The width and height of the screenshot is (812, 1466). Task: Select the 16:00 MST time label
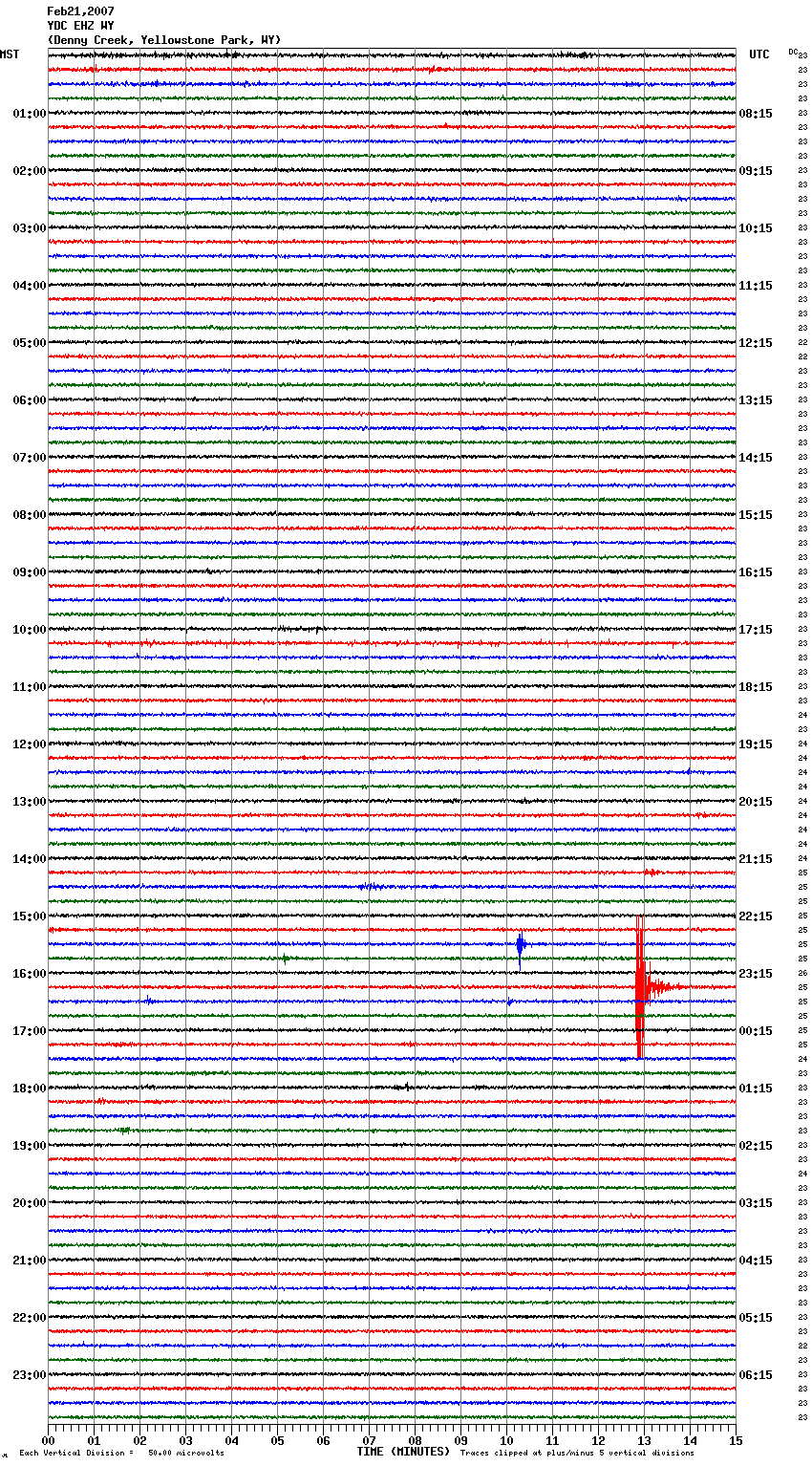29,974
